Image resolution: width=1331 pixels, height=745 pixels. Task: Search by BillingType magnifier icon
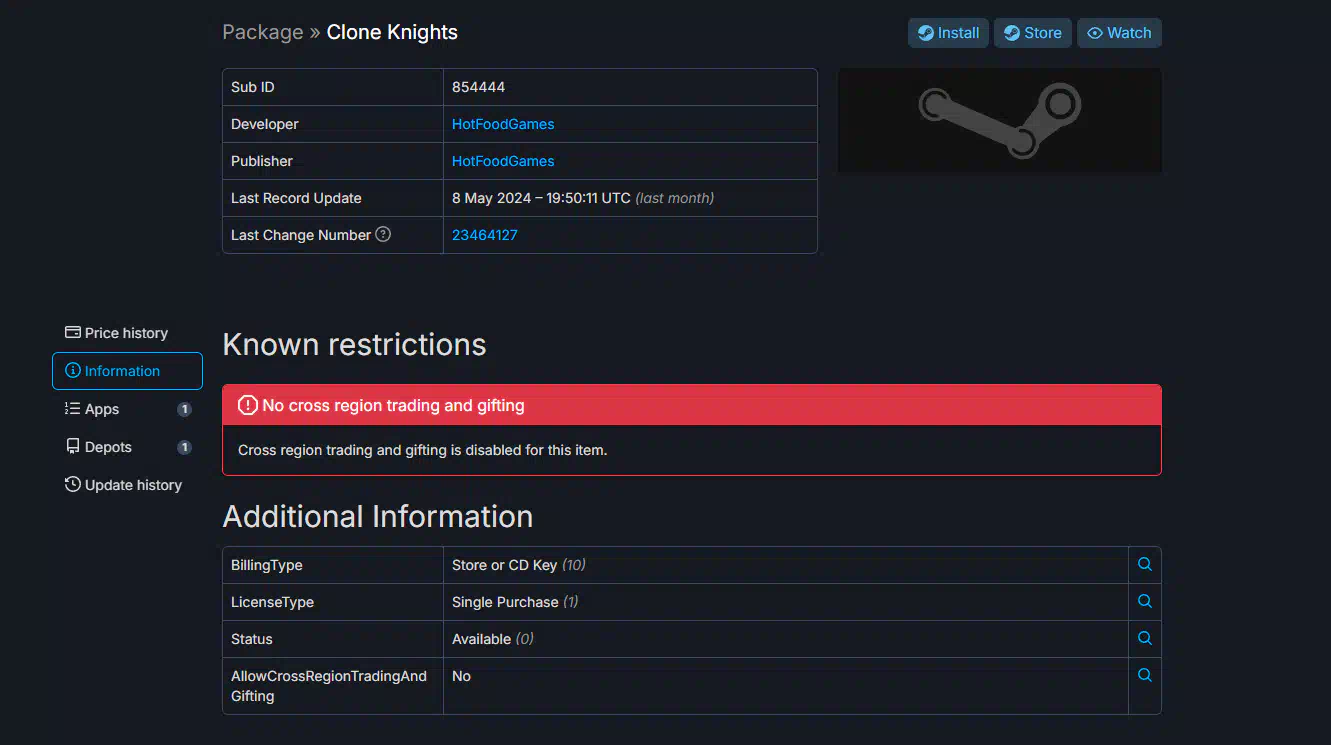click(1145, 564)
